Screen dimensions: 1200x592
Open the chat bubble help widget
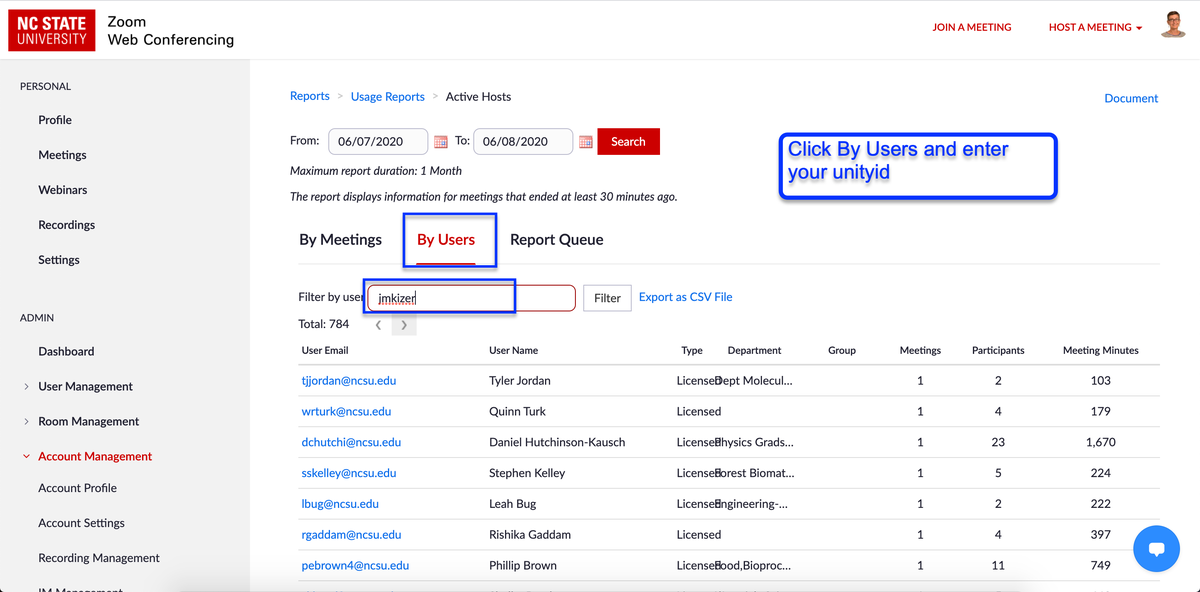pos(1157,548)
